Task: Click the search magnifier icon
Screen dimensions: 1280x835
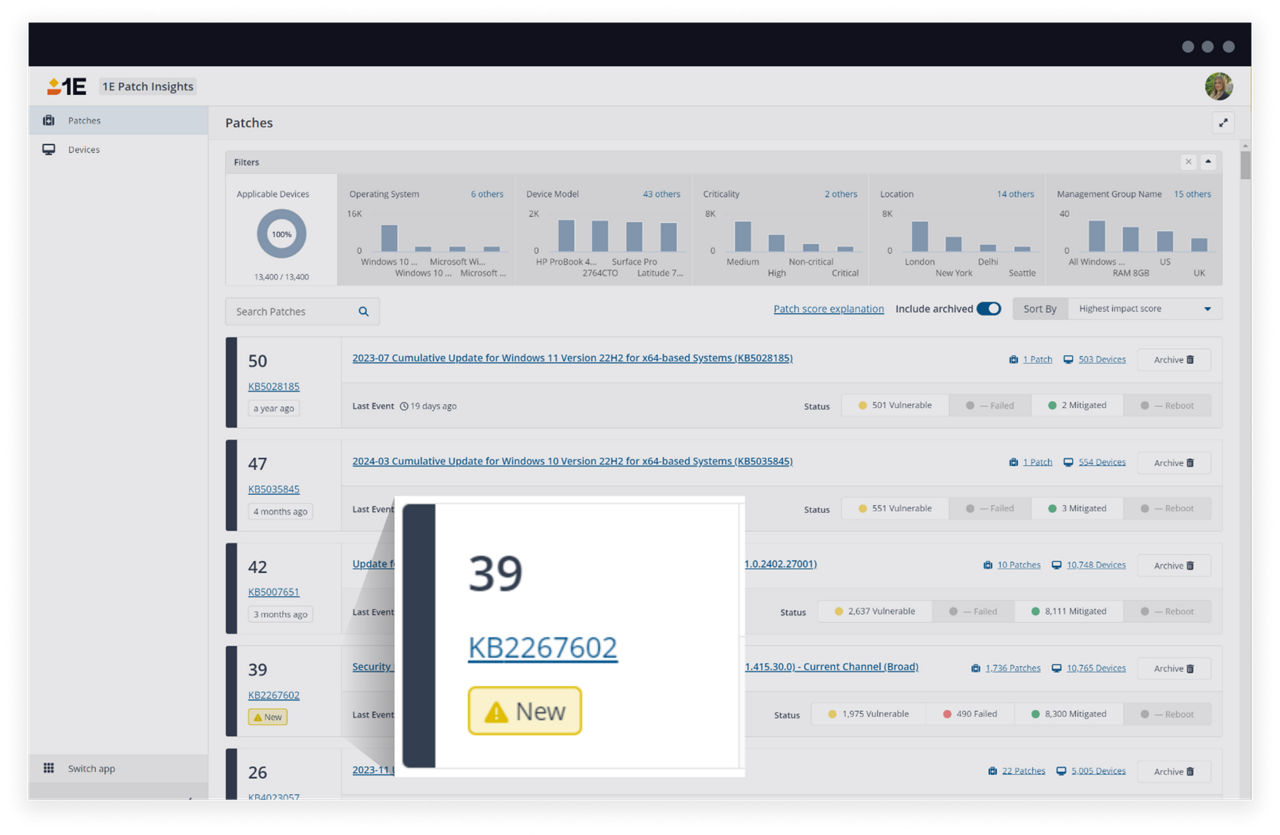Action: click(364, 311)
